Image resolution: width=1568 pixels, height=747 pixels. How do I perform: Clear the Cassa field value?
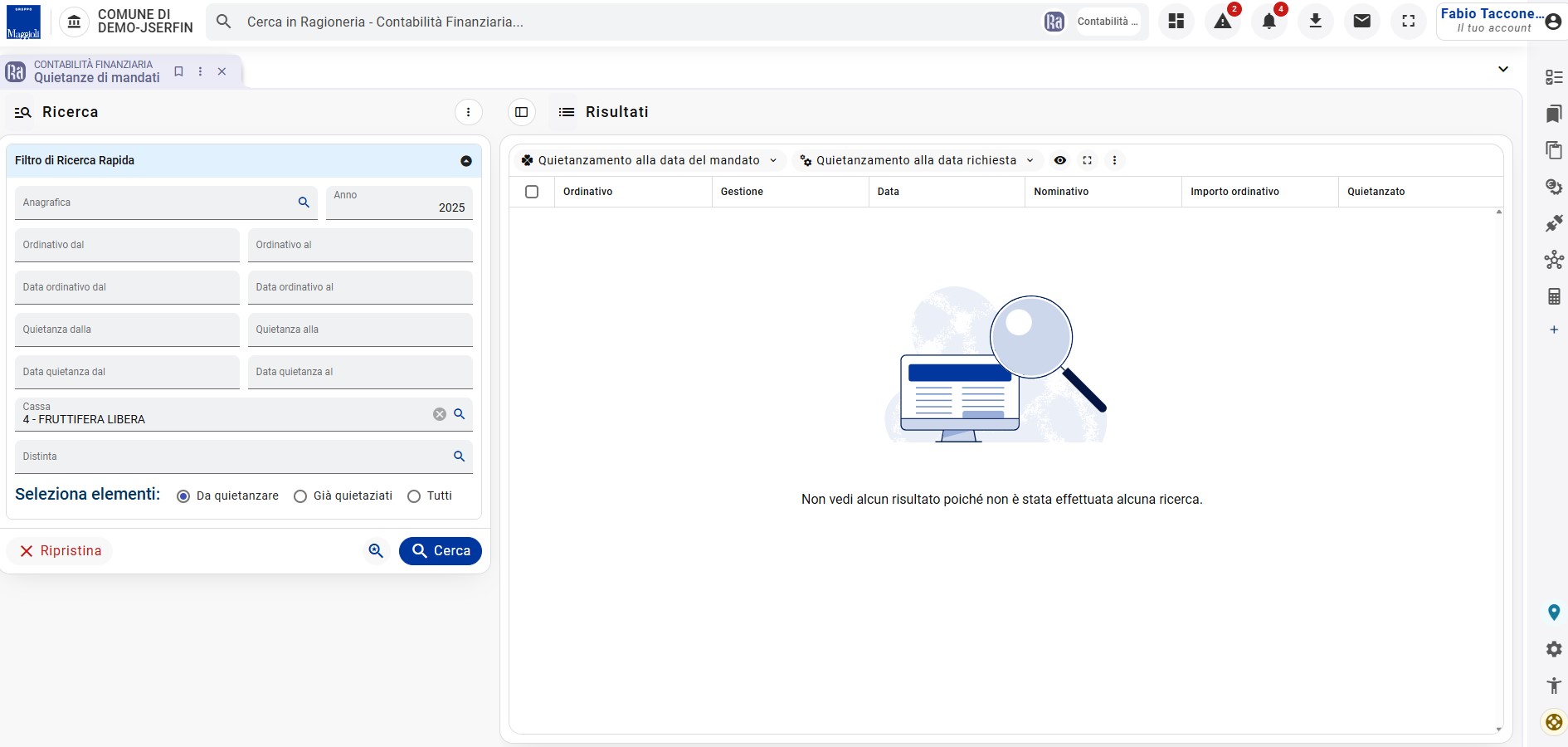pos(440,414)
